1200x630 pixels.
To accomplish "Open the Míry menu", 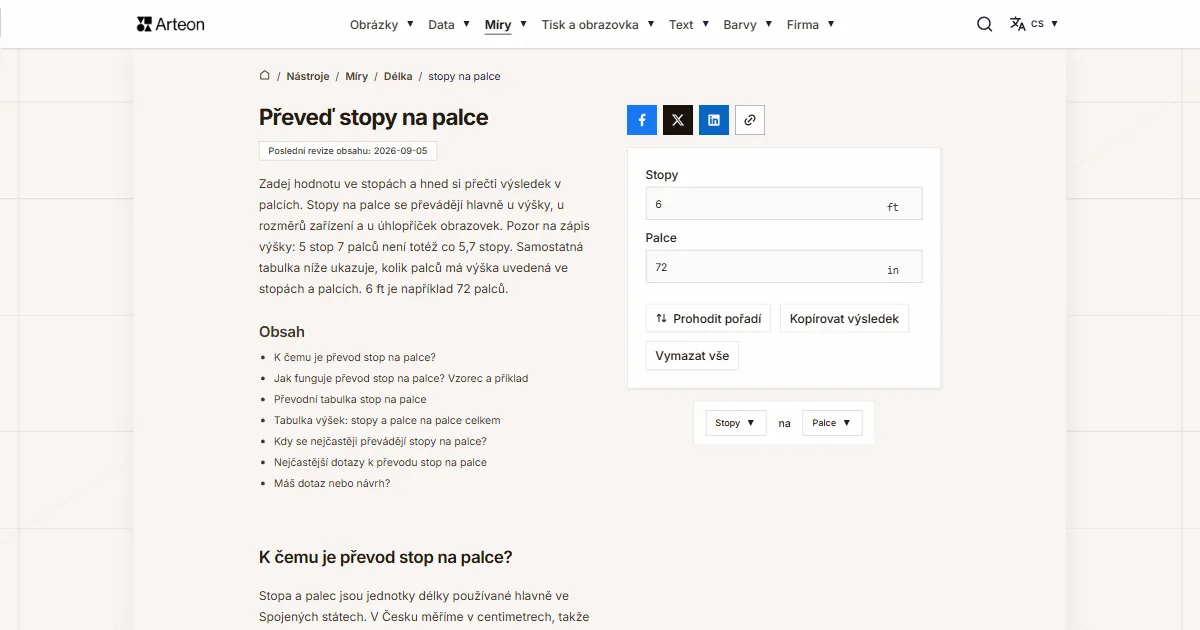I will tap(506, 24).
